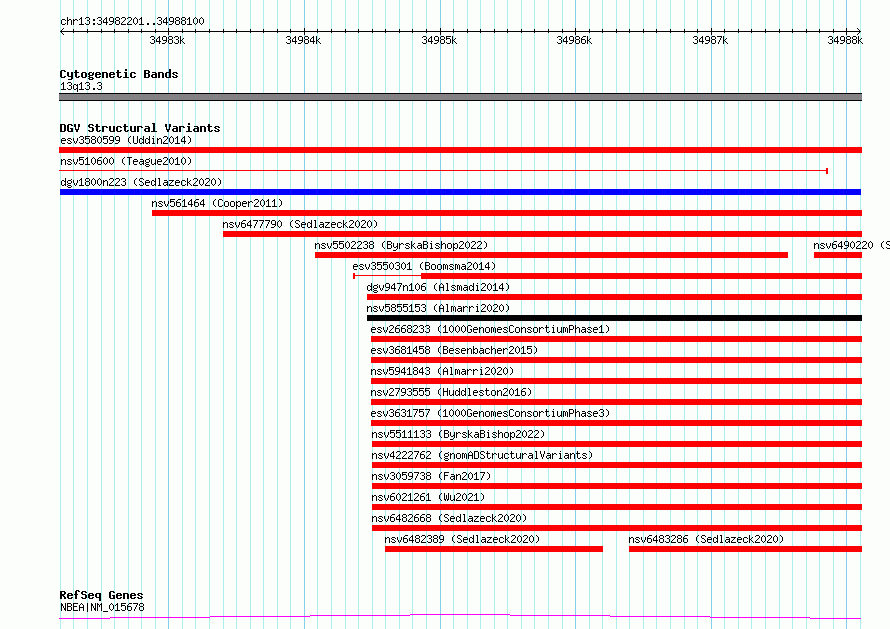890x629 pixels.
Task: Click the 34983k ruler tick label
Action: coord(167,40)
